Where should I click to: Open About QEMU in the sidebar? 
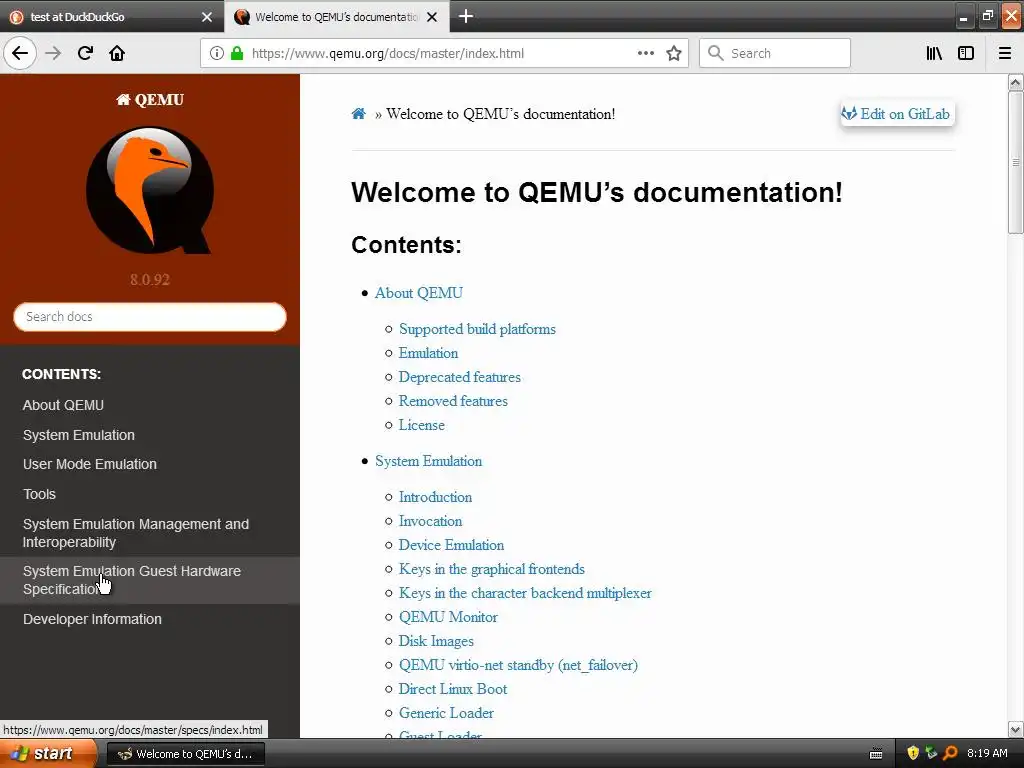coord(63,405)
